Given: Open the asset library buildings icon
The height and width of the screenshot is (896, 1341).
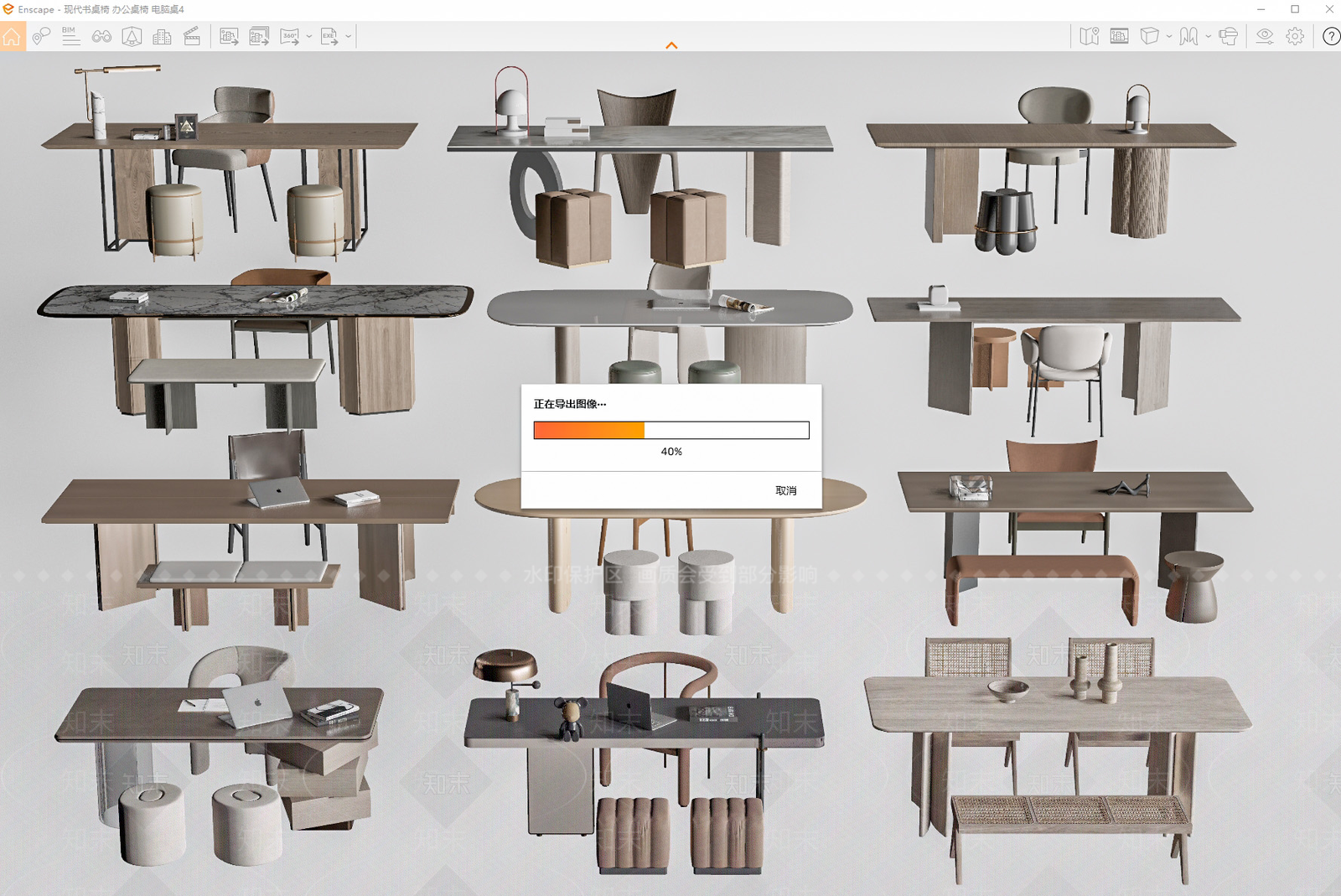Looking at the screenshot, I should 162,36.
